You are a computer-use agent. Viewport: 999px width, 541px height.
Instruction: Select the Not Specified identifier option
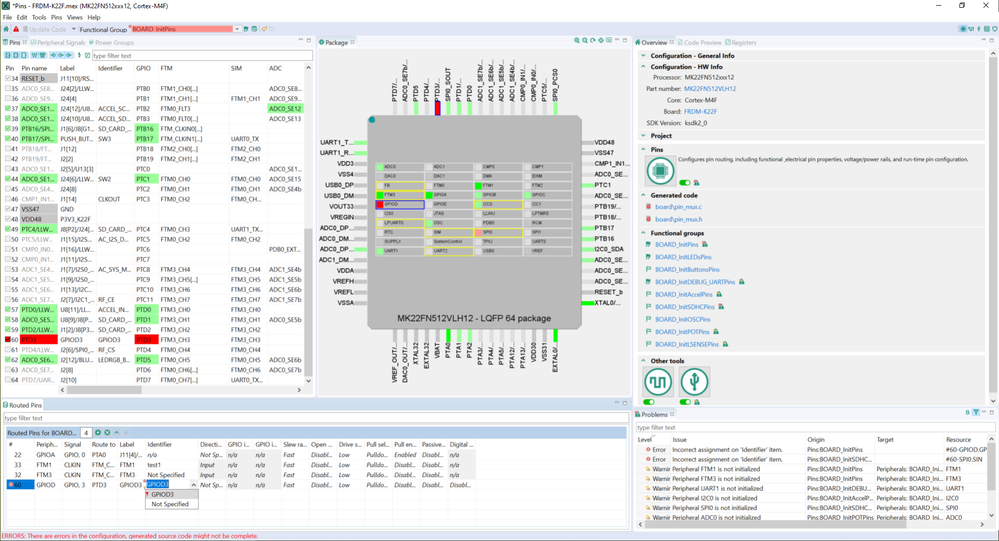point(170,504)
